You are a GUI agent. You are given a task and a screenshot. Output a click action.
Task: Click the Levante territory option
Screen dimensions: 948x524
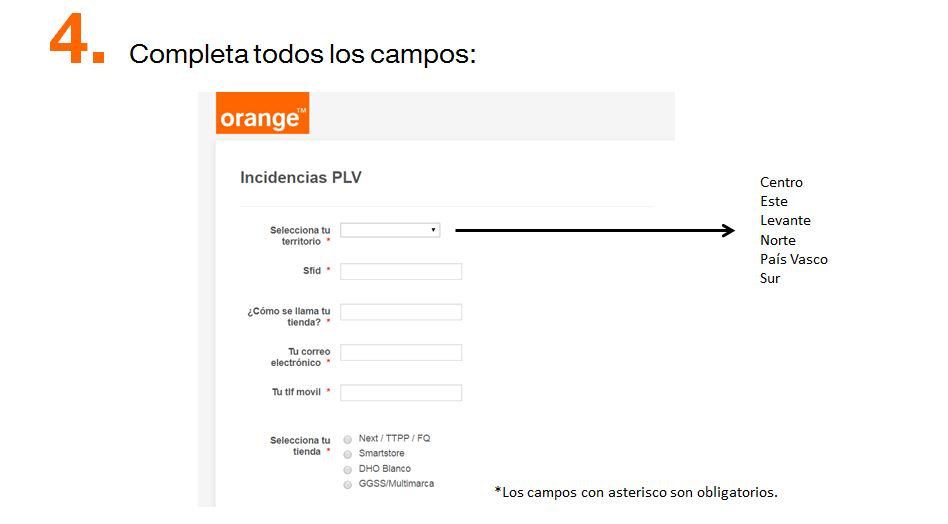[785, 221]
